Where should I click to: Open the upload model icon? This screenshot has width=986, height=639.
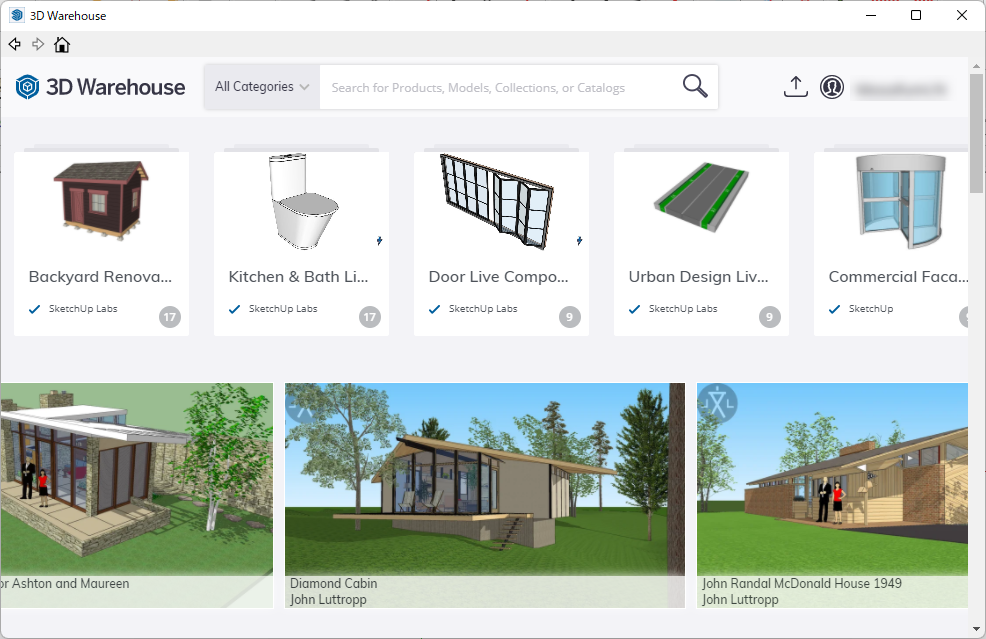click(x=795, y=87)
